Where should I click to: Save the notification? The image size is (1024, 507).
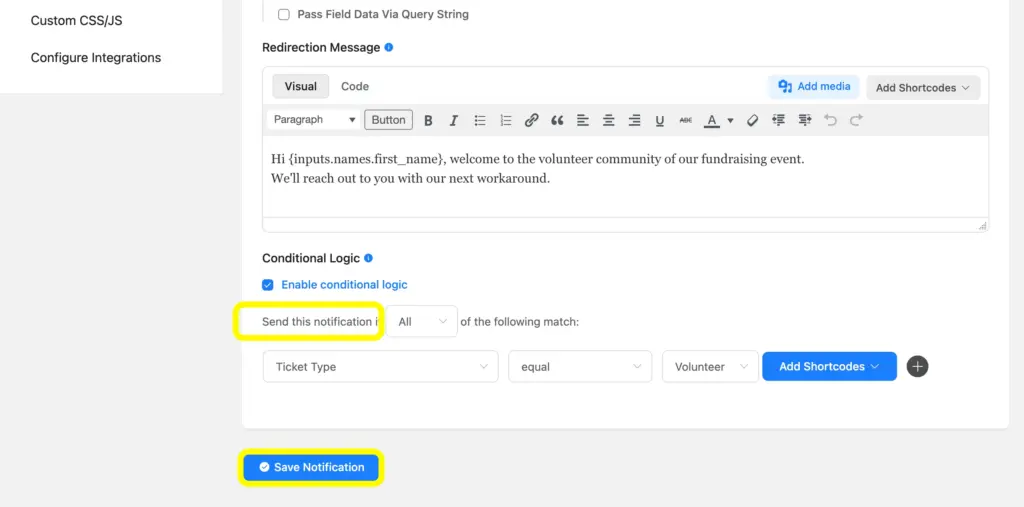tap(312, 467)
